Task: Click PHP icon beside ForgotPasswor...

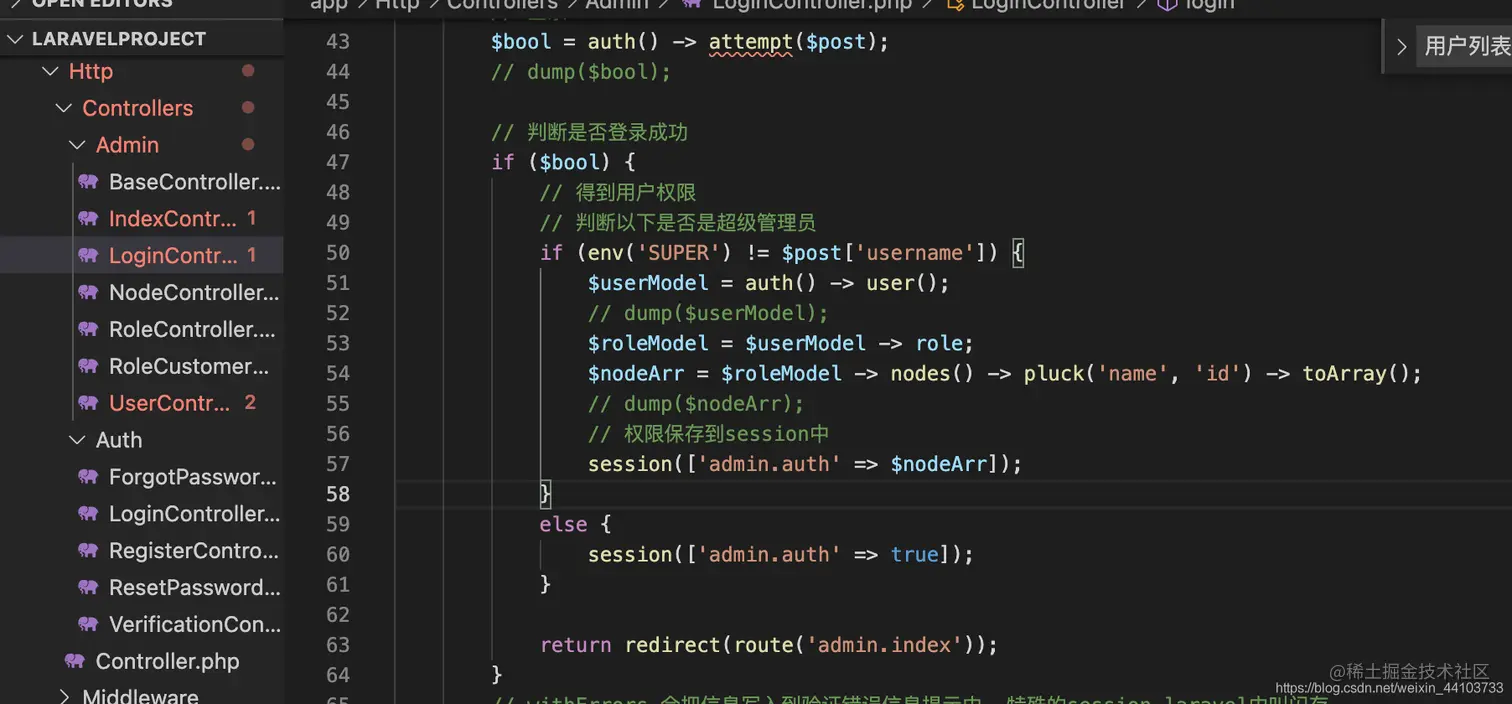Action: (x=88, y=477)
